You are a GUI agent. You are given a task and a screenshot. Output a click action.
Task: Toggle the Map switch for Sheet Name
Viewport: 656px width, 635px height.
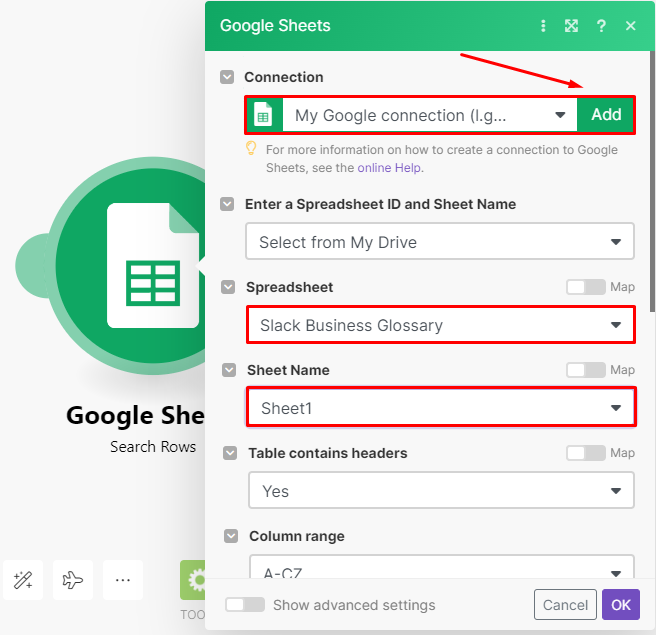coord(586,370)
